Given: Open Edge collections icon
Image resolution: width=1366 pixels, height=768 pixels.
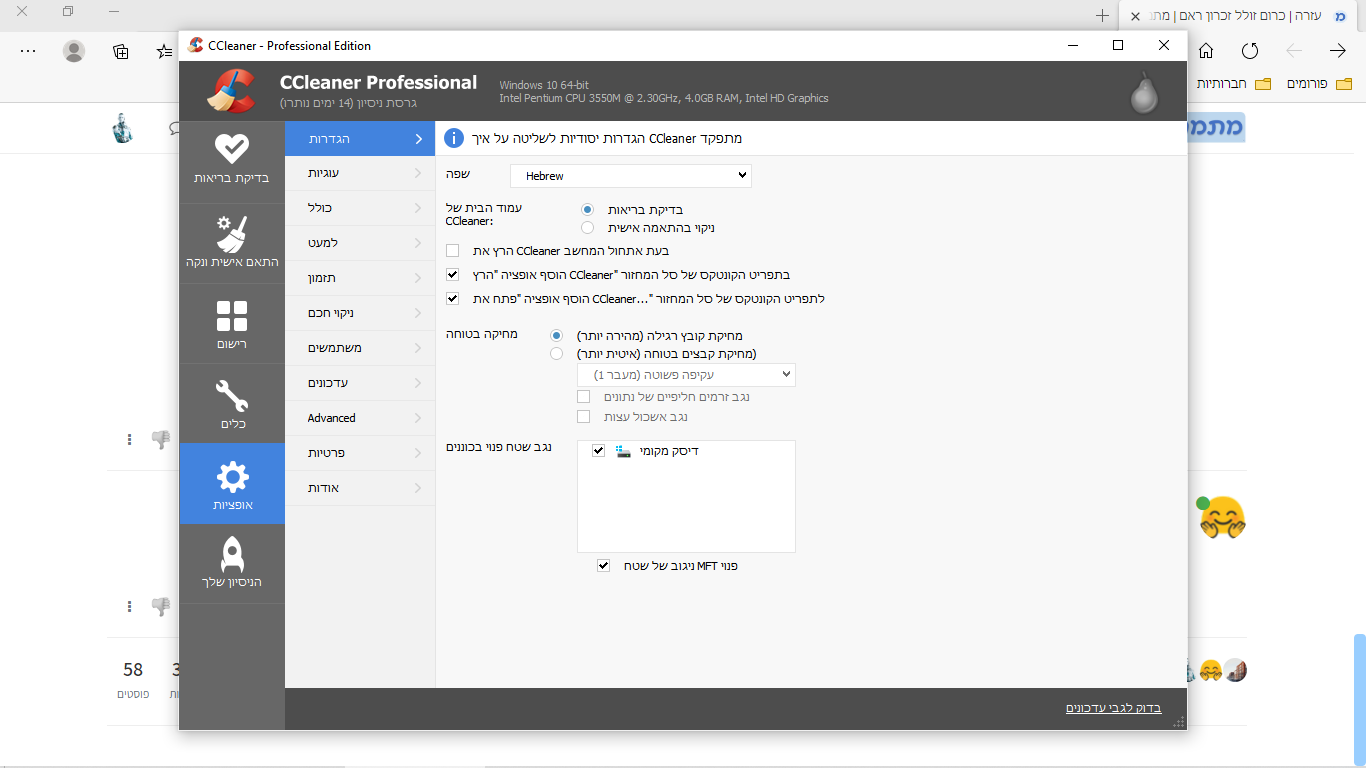Looking at the screenshot, I should click(x=120, y=51).
